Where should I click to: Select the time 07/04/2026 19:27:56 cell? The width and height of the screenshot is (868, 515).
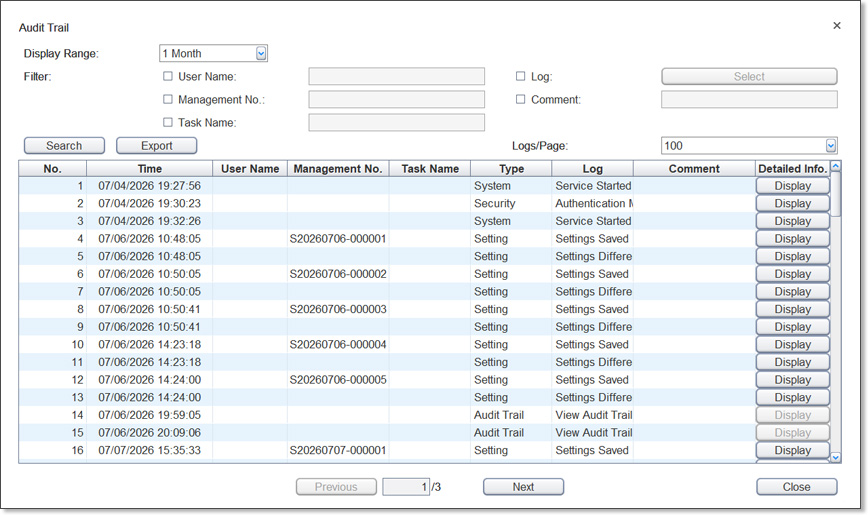[x=149, y=186]
